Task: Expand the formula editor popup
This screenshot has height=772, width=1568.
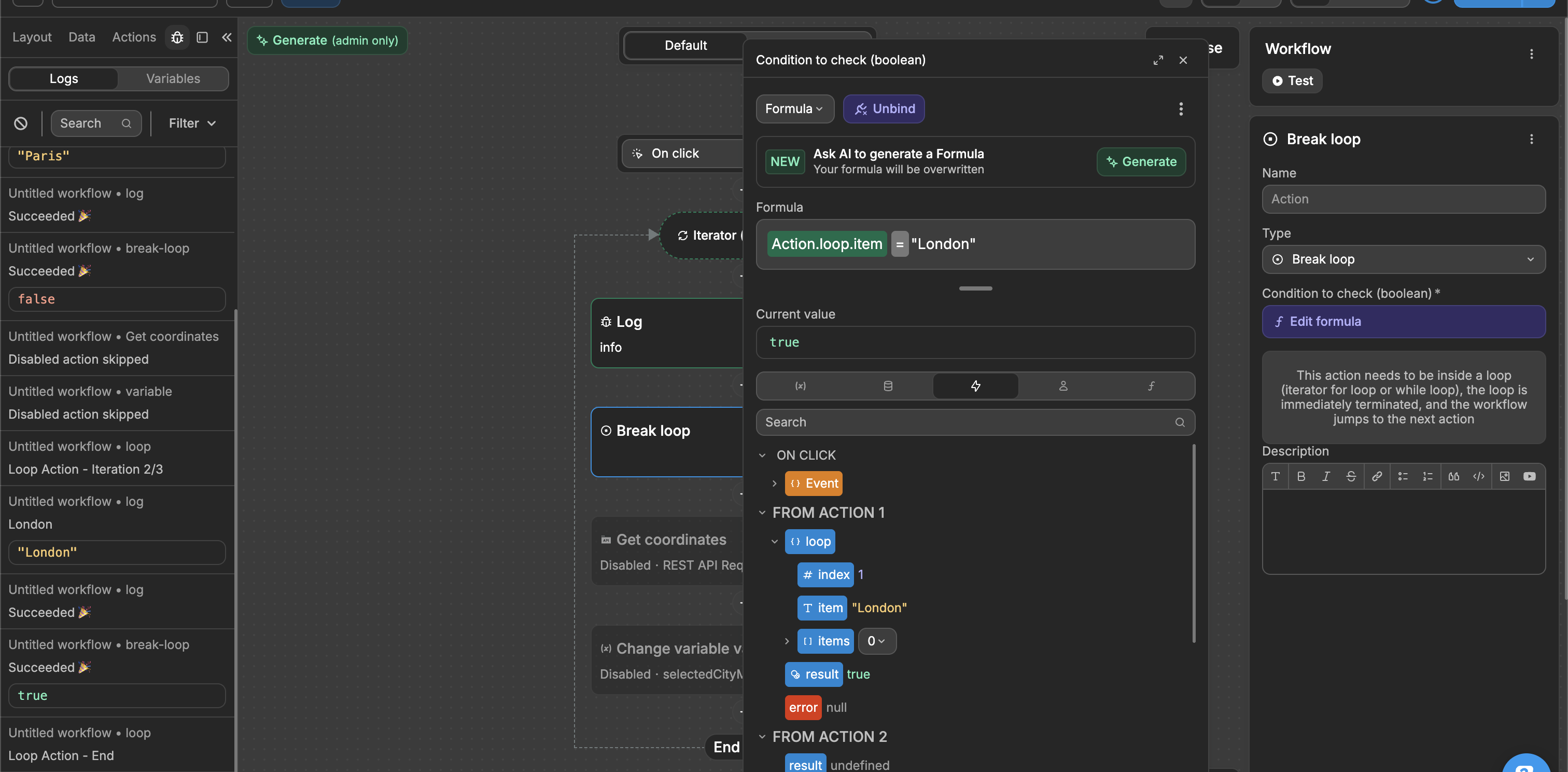Action: click(1158, 60)
